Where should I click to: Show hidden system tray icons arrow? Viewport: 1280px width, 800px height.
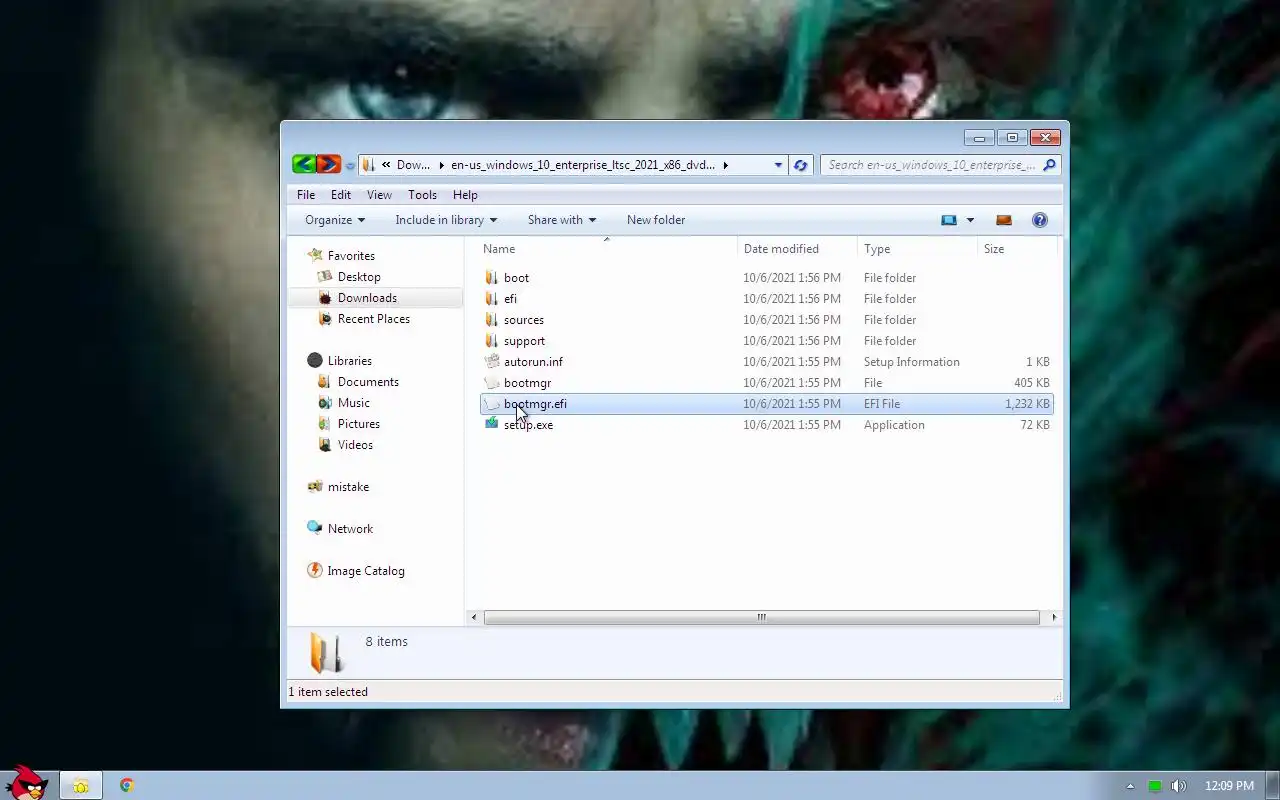coord(1130,786)
